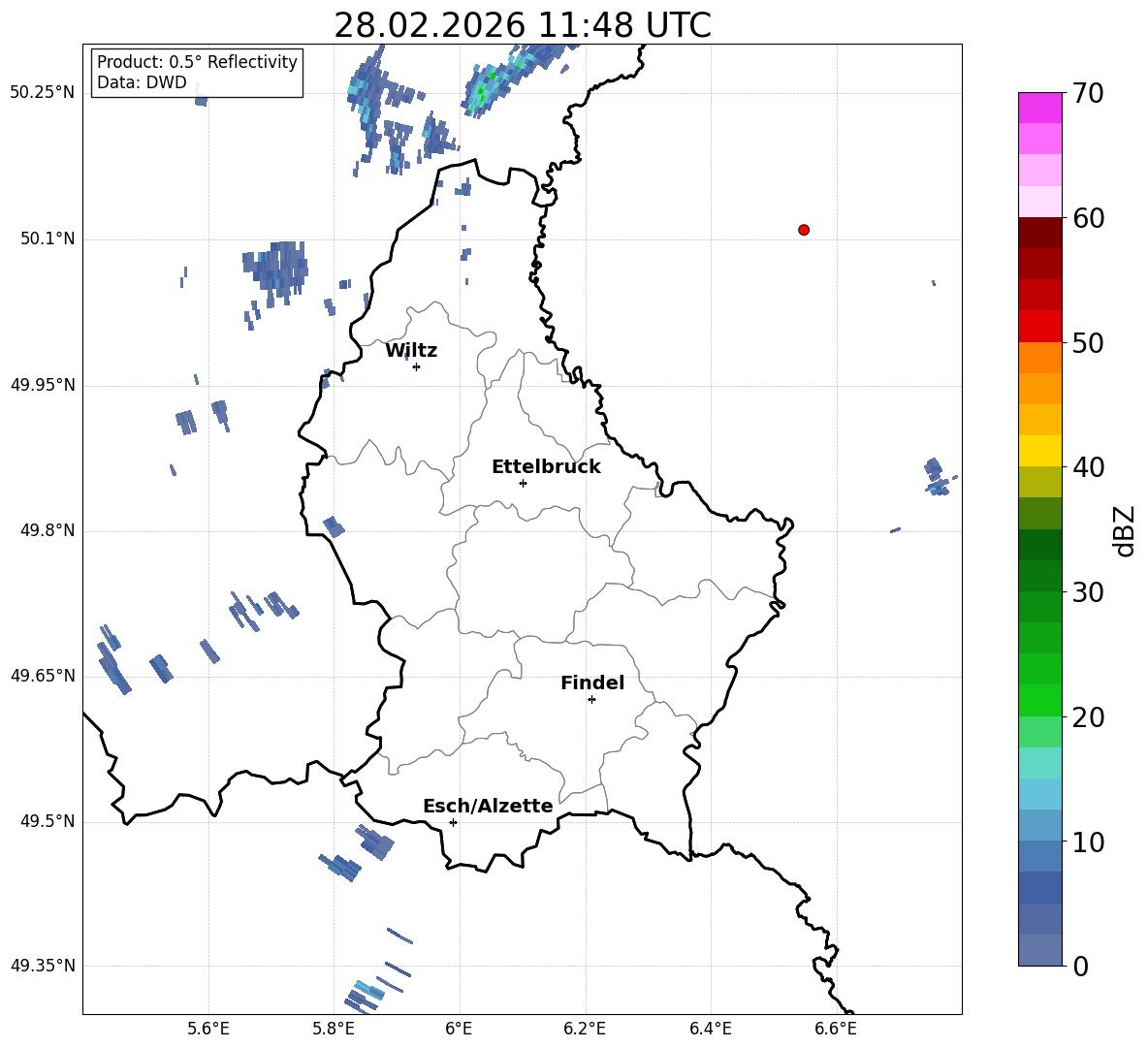Click the red dot radar marker
This screenshot has width=1148, height=1048.
(x=804, y=230)
